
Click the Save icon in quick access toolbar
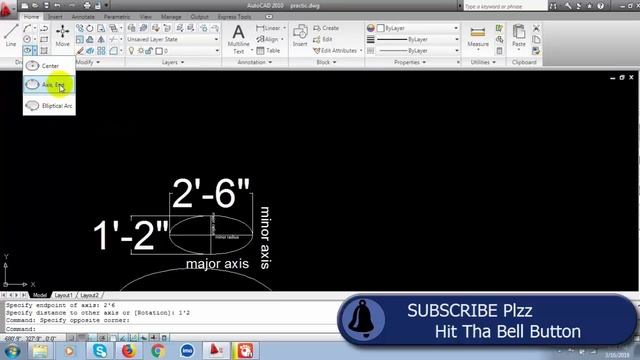(x=46, y=6)
